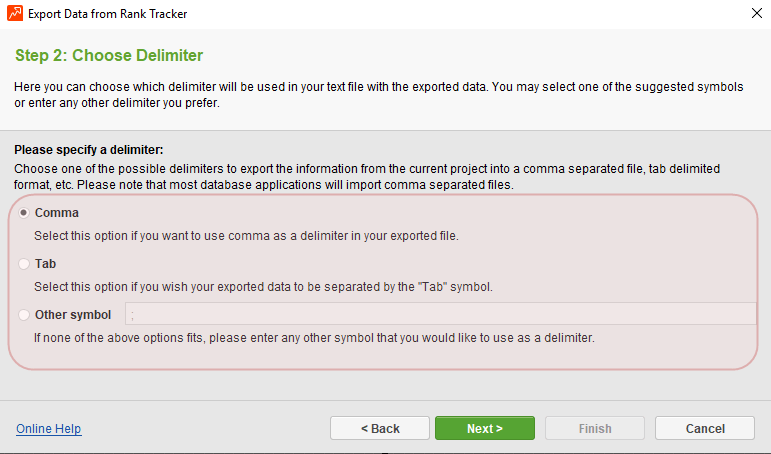Click the bold "Other symbol" label text
Image resolution: width=771 pixels, height=454 pixels.
point(73,315)
